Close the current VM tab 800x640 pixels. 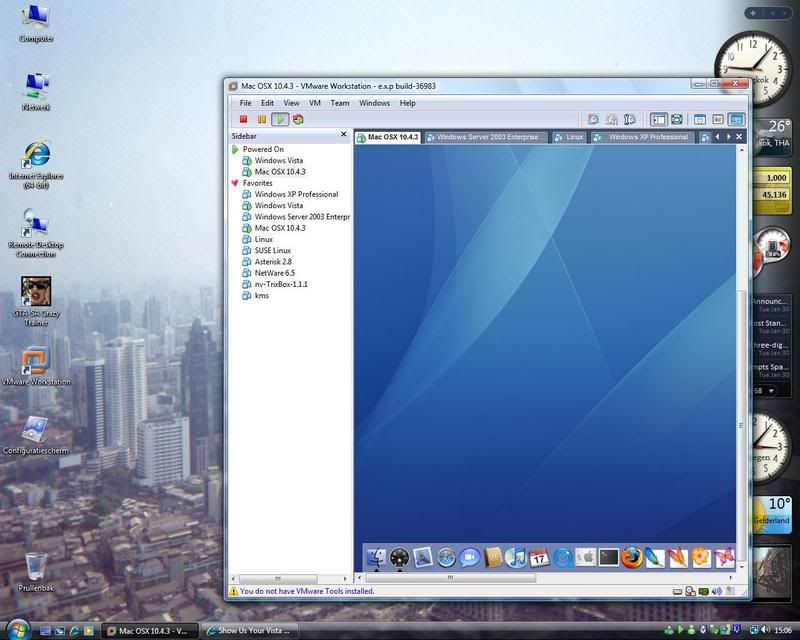[x=738, y=136]
